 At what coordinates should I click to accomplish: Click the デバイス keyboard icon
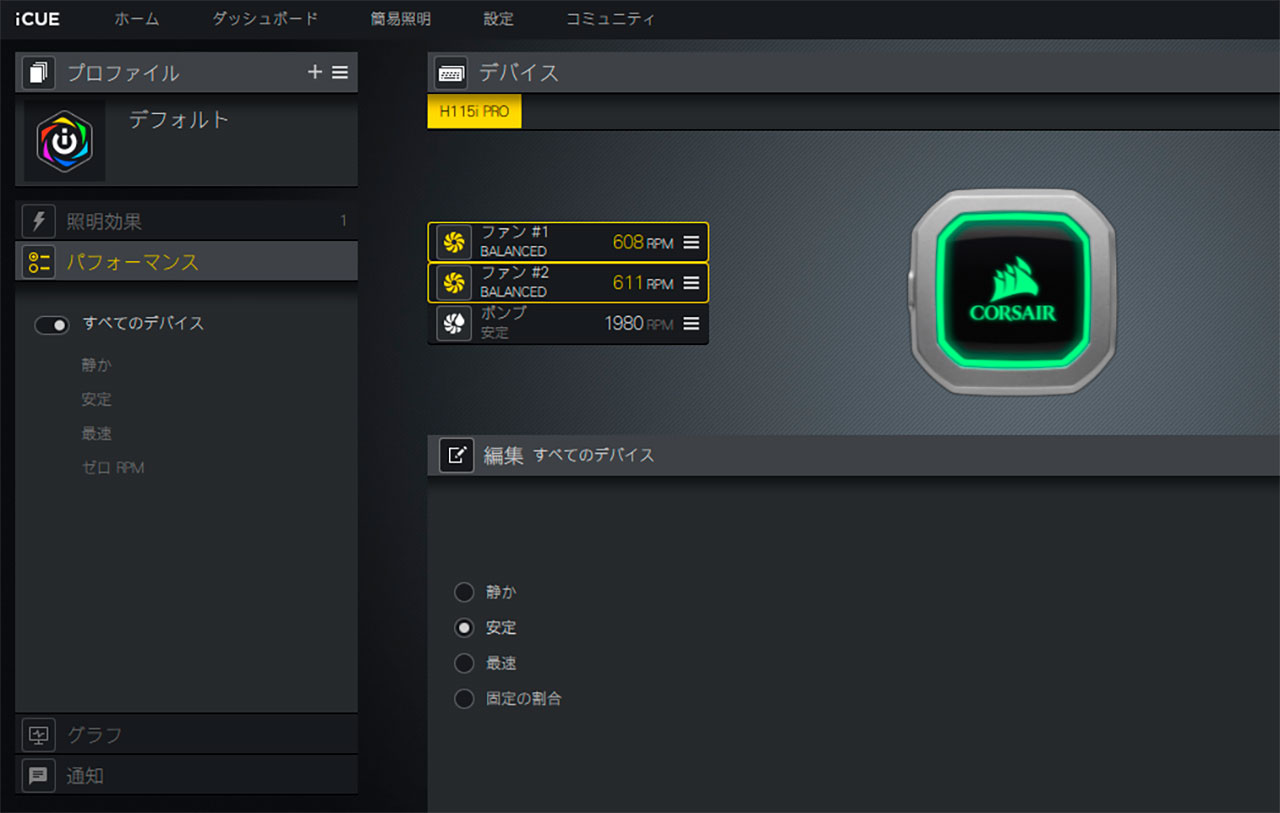click(451, 73)
